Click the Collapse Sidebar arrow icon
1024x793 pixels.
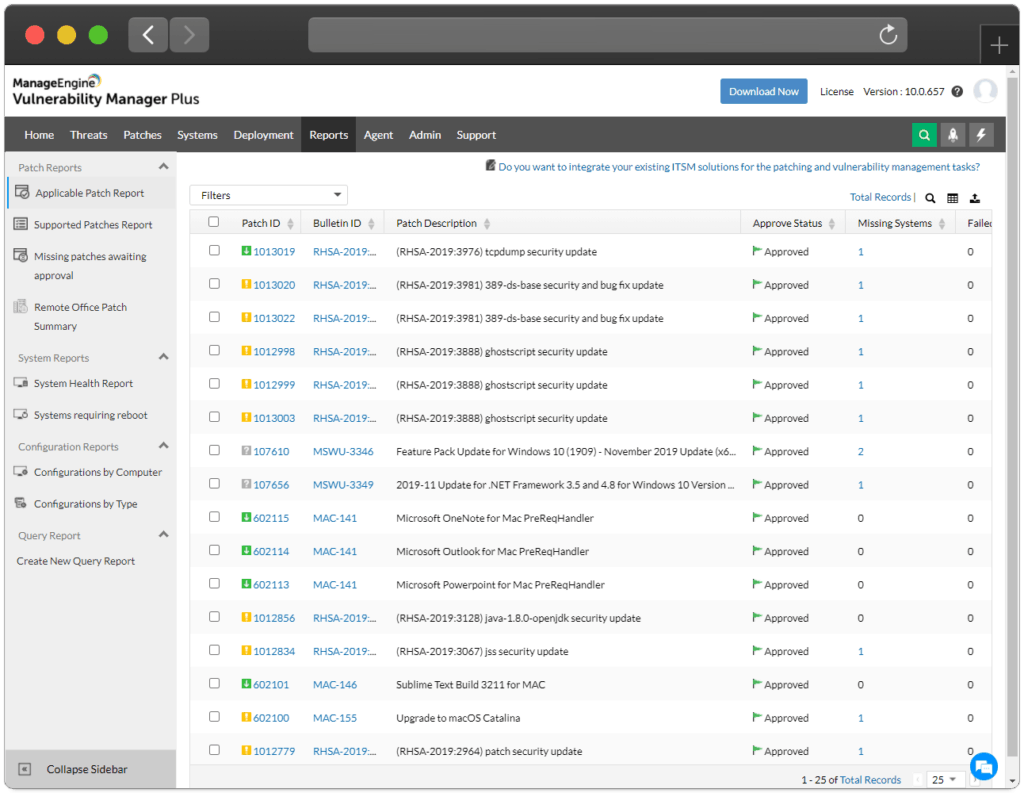click(x=24, y=769)
